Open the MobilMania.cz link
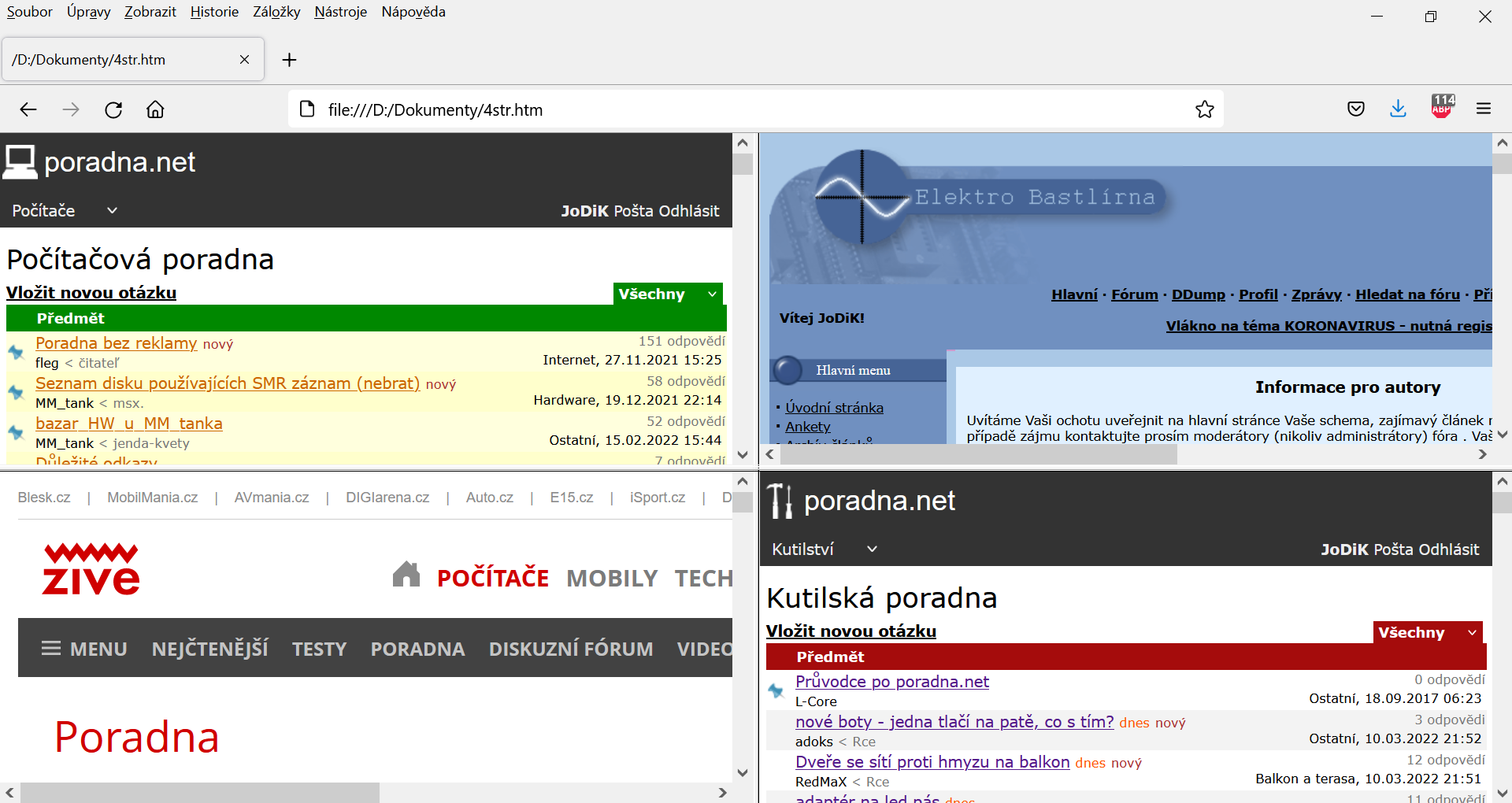Viewport: 1512px width, 803px height. tap(153, 498)
